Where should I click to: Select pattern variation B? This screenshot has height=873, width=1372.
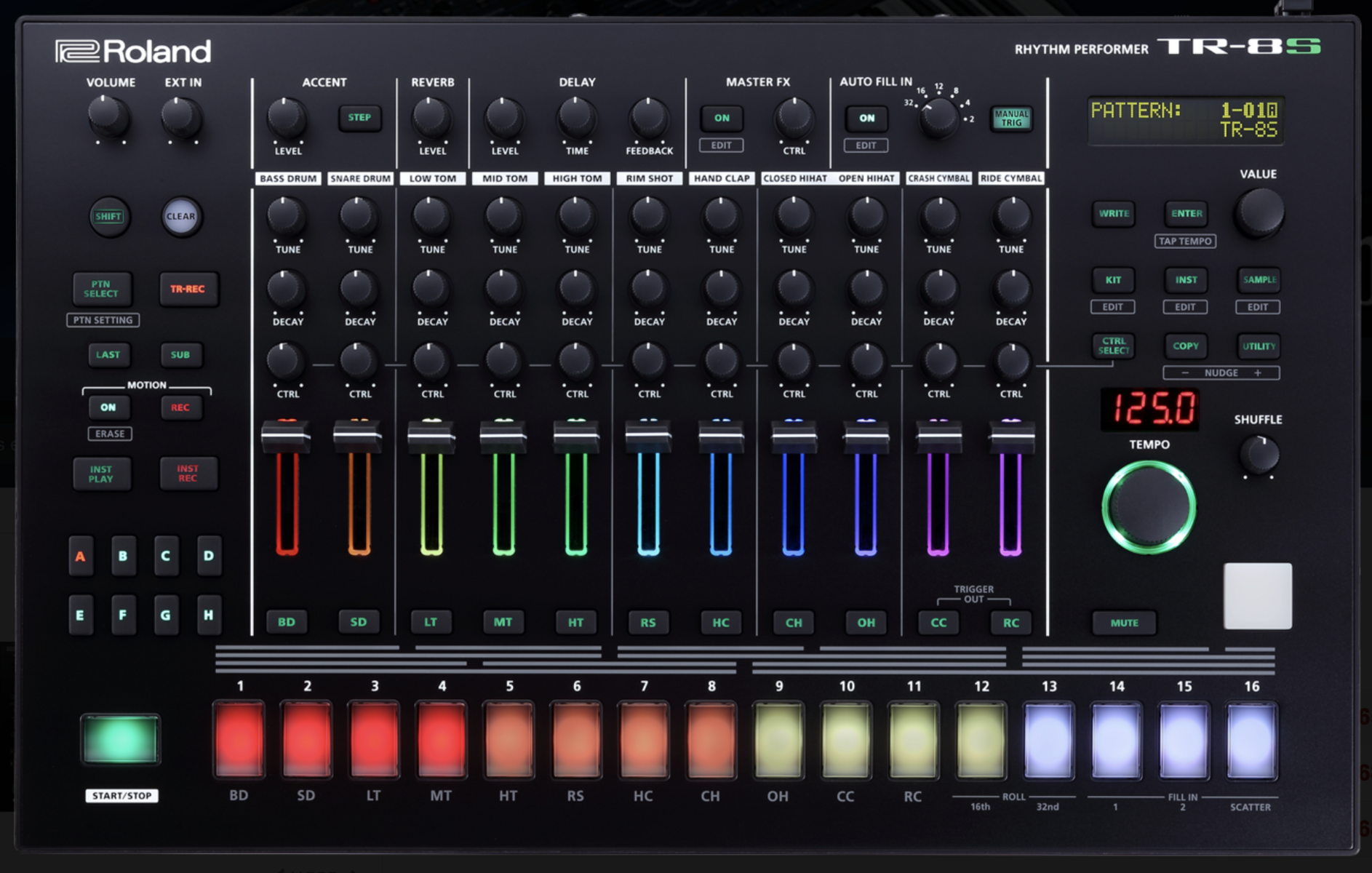[x=123, y=557]
